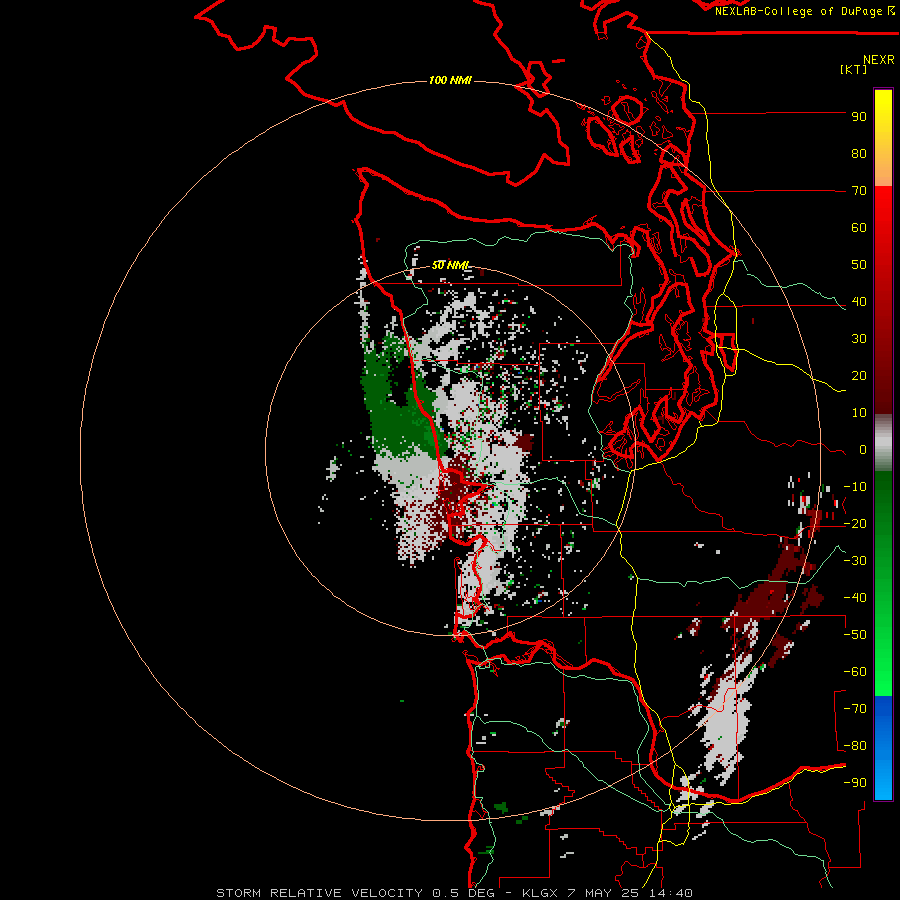Select the -90 value on the velocity scale

(x=855, y=783)
